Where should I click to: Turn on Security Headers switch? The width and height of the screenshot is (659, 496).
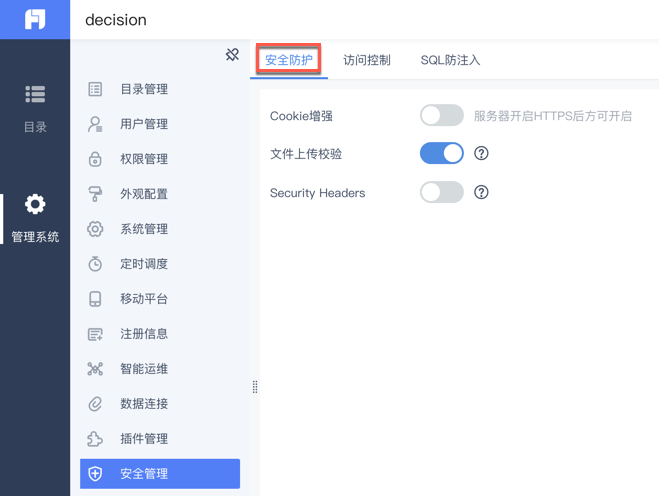[x=441, y=192]
